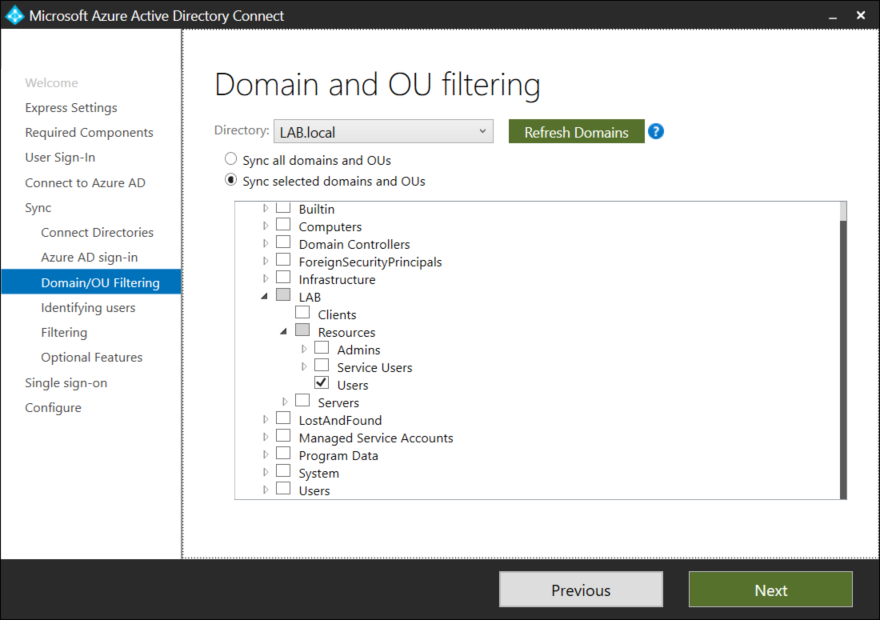The width and height of the screenshot is (880, 620).
Task: Expand the Builtin tree node
Action: [x=265, y=208]
